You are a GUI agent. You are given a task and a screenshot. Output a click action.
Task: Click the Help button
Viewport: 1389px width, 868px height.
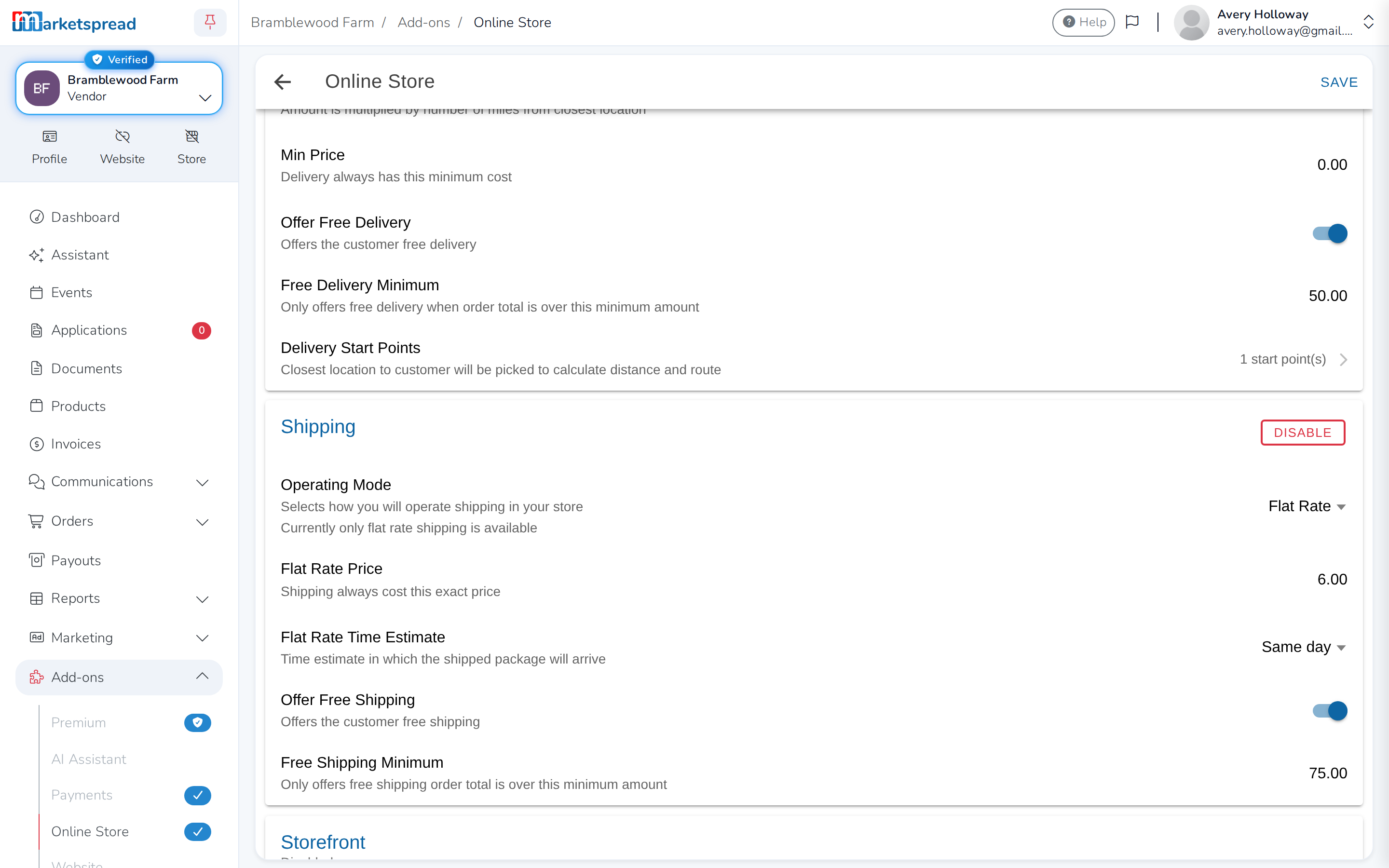click(1084, 22)
